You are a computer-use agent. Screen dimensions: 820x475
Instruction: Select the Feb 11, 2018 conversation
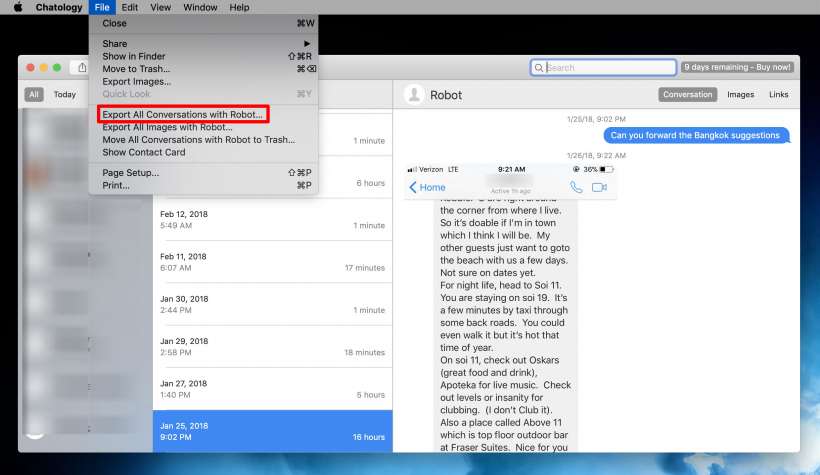click(x=272, y=262)
